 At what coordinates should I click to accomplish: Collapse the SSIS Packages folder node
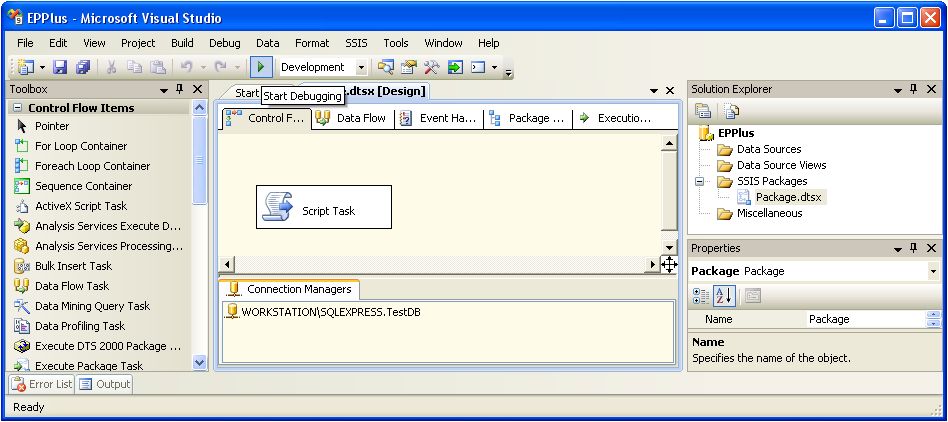[700, 181]
